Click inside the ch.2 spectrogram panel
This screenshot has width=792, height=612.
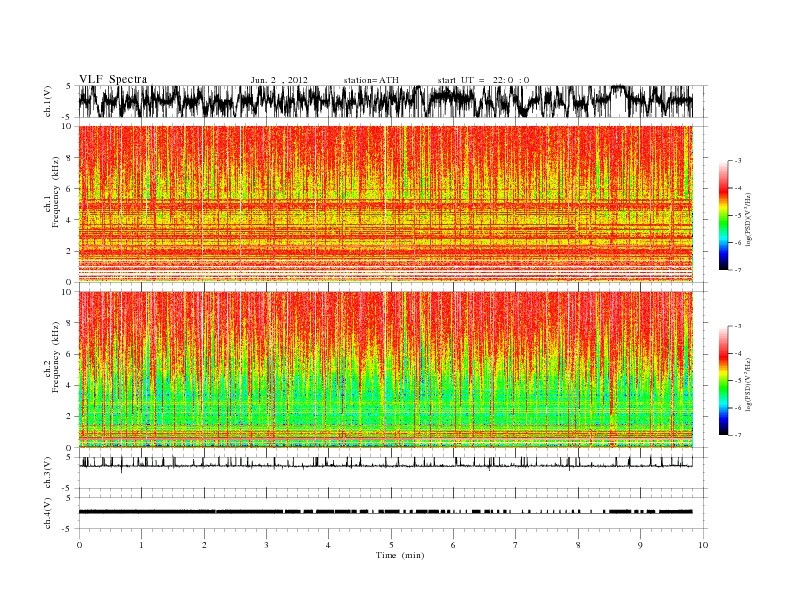point(385,370)
